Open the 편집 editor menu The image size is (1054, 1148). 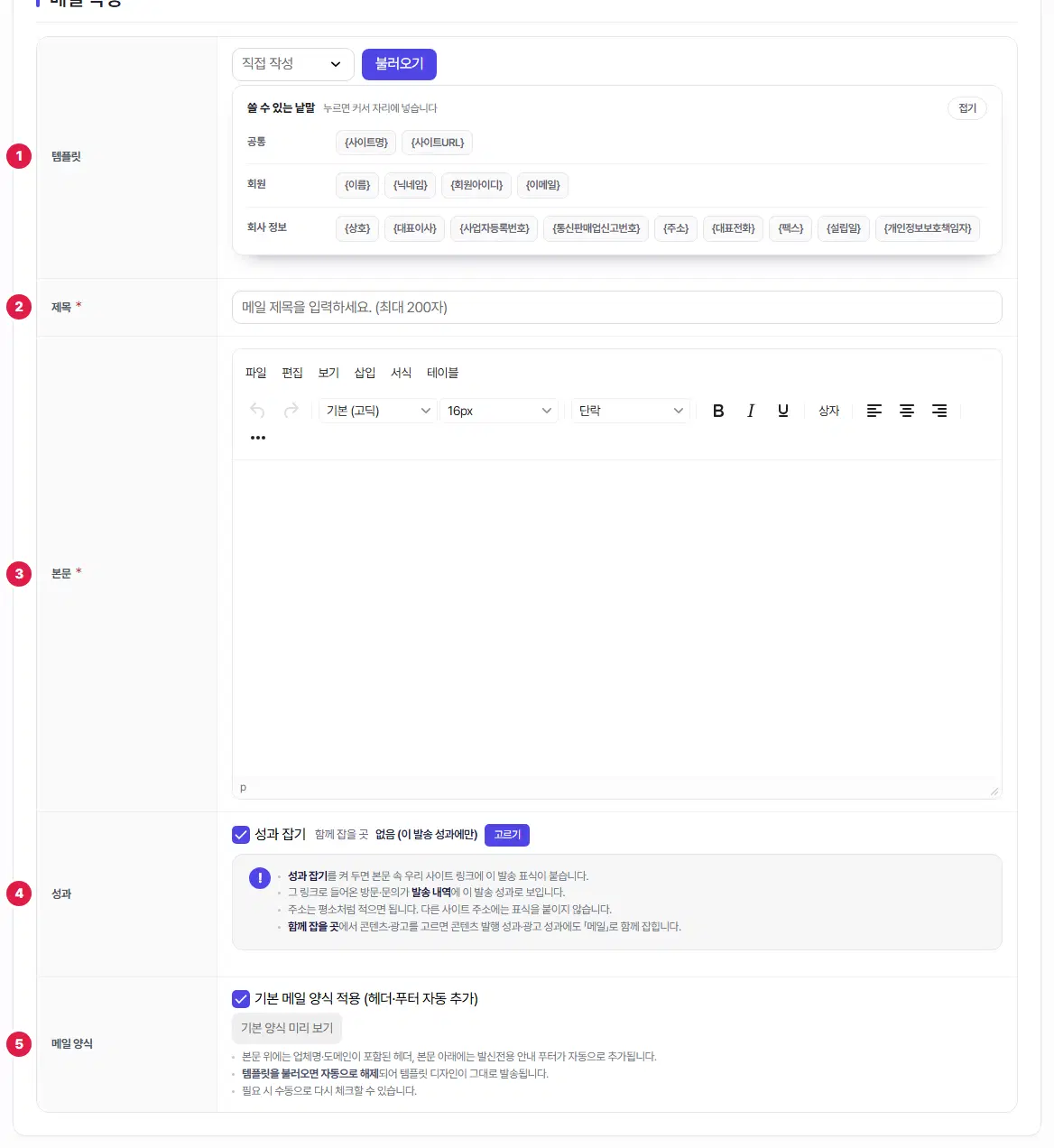pos(292,373)
